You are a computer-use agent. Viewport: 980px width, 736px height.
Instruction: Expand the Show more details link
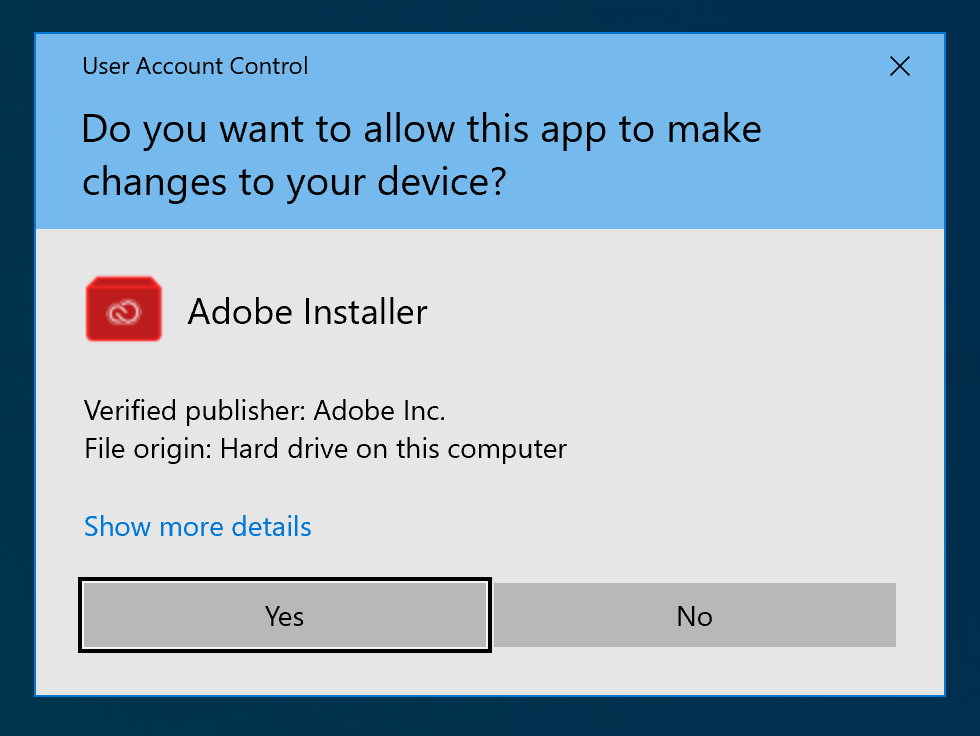198,527
